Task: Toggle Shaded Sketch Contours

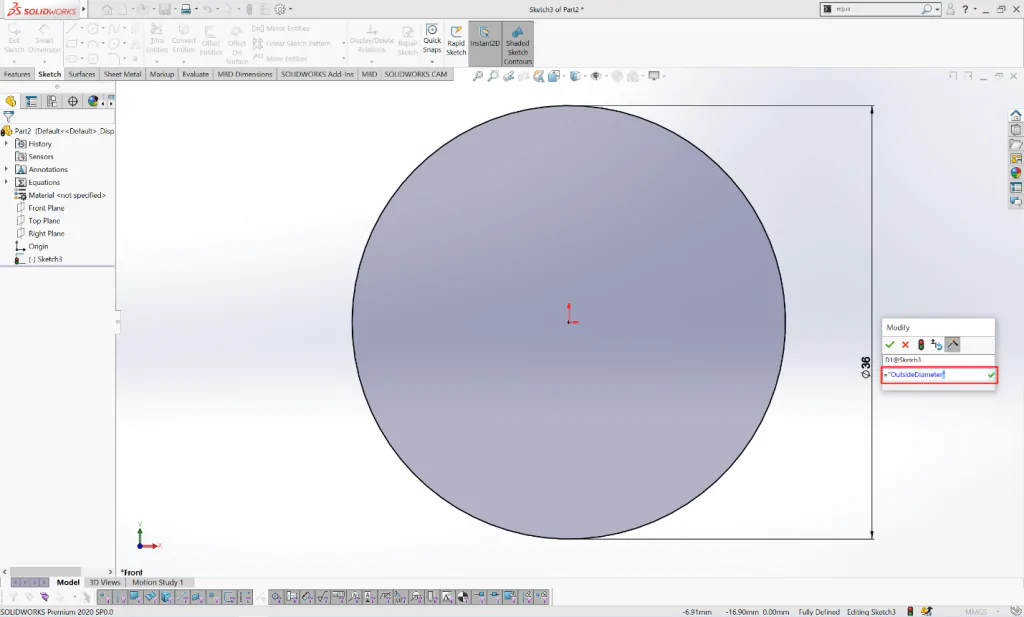Action: point(517,44)
